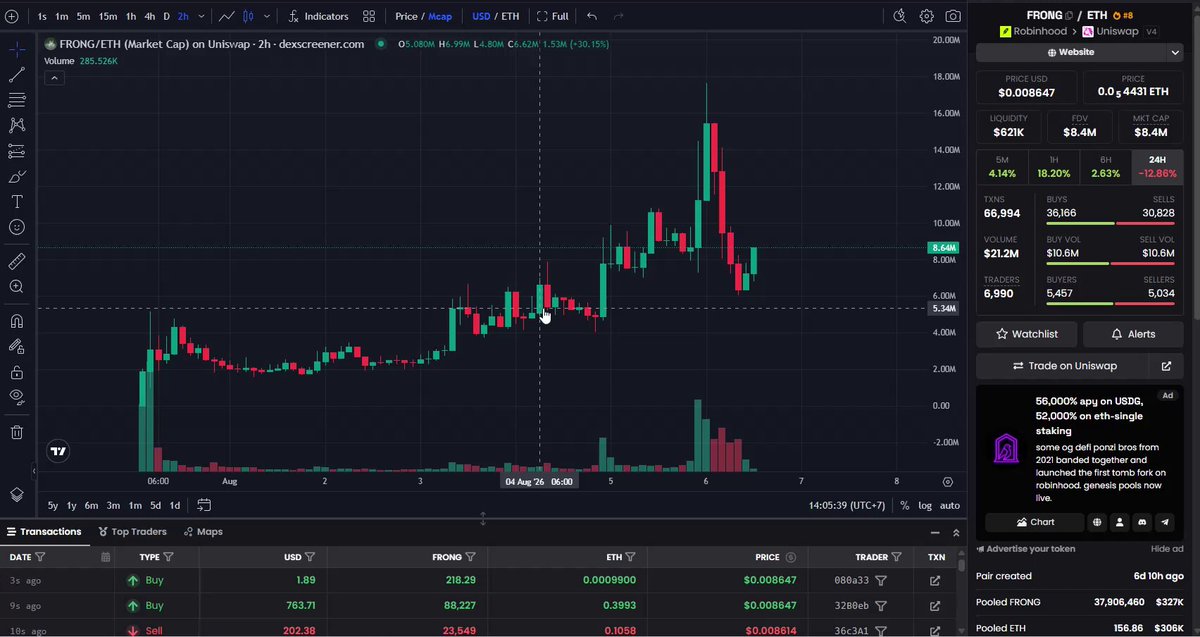The width and height of the screenshot is (1200, 637).
Task: Enable the log scale option
Action: [925, 506]
